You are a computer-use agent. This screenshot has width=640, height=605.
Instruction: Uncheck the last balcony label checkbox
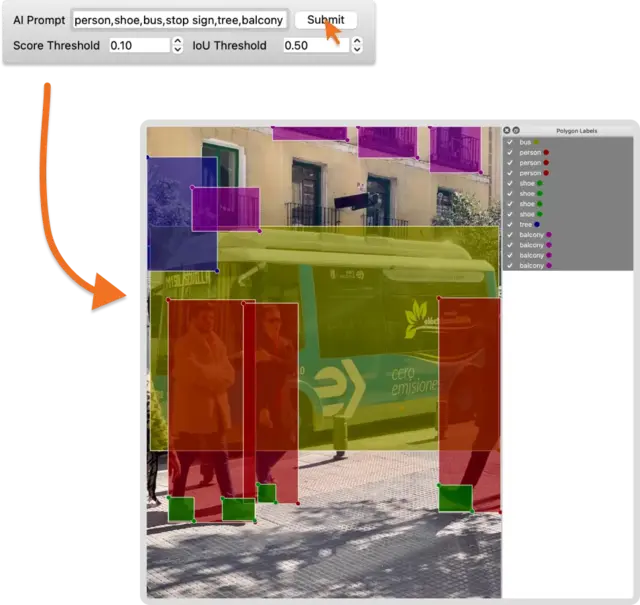pos(510,265)
